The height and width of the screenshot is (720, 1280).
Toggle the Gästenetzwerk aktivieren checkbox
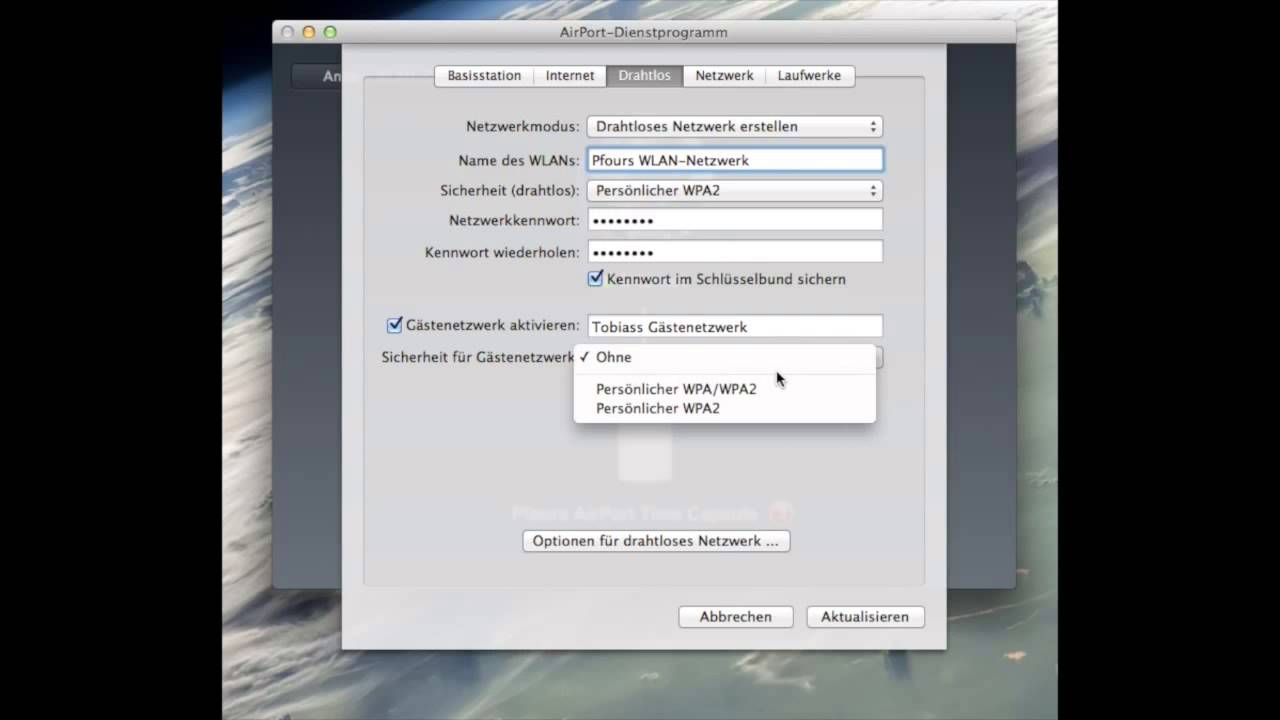(394, 325)
